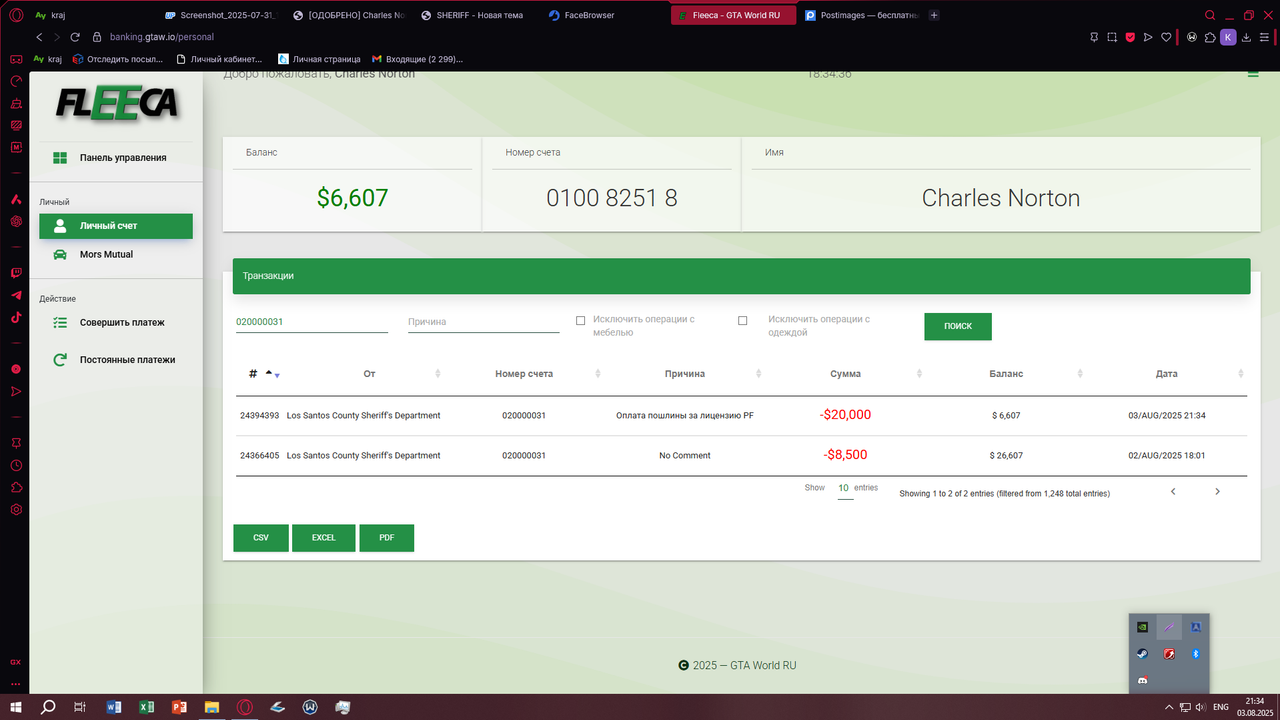Click the pin icon in browser toolbar
The width and height of the screenshot is (1280, 720).
point(1094,37)
